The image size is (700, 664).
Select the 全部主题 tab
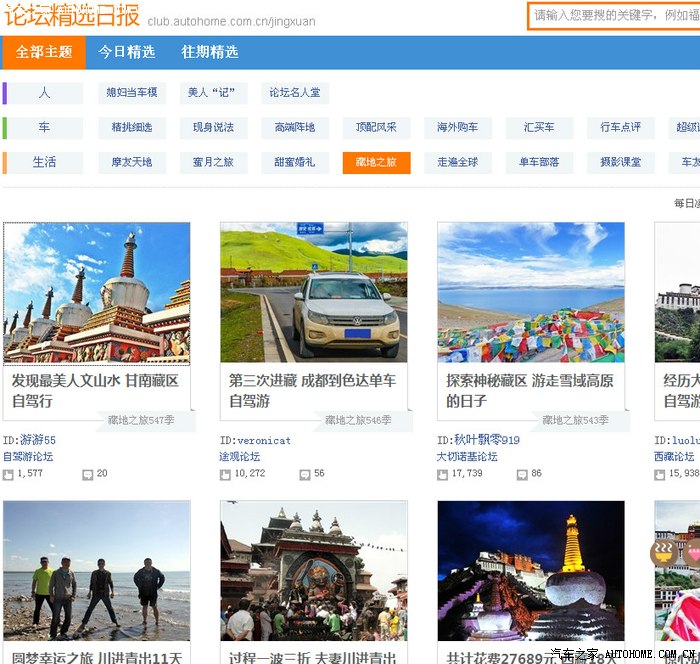coord(44,52)
